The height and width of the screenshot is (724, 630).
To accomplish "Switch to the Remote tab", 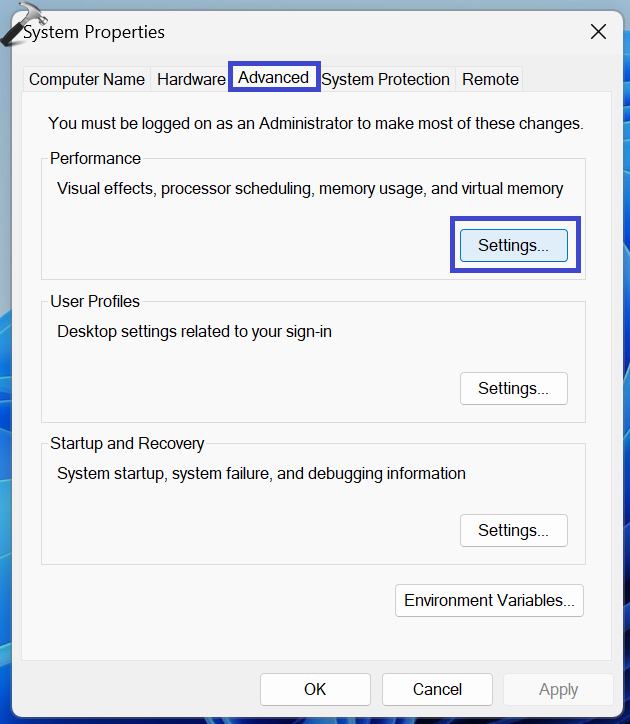I will pos(490,79).
